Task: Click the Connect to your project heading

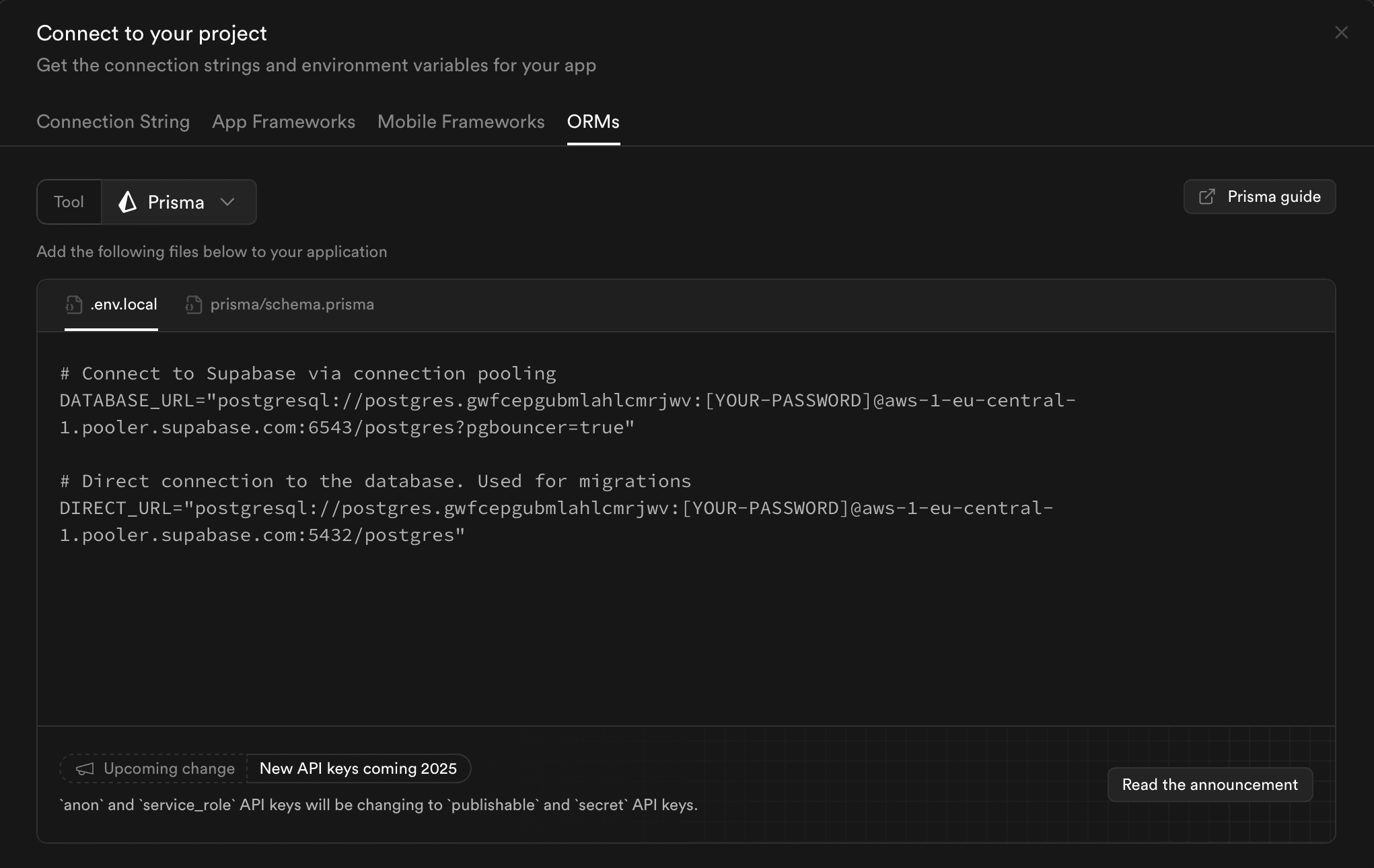Action: click(151, 33)
